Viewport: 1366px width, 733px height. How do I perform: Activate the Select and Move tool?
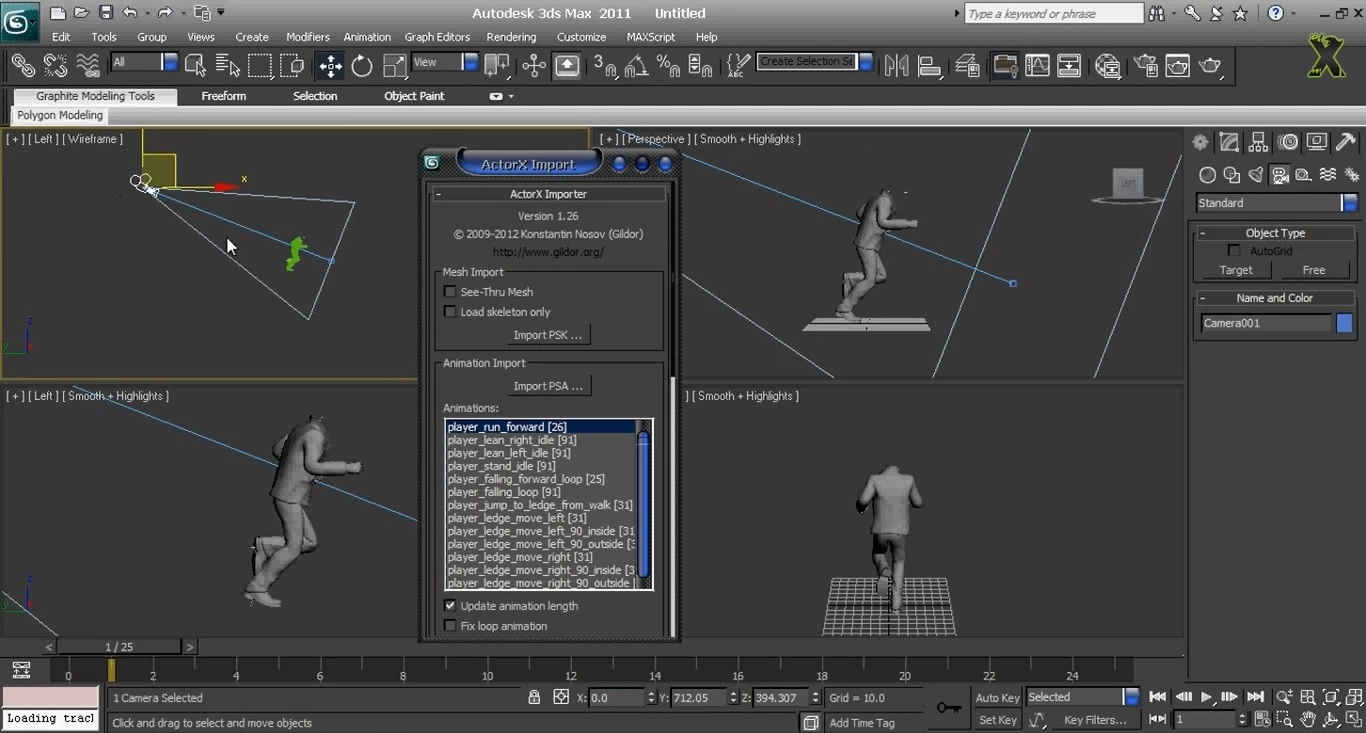[x=330, y=65]
